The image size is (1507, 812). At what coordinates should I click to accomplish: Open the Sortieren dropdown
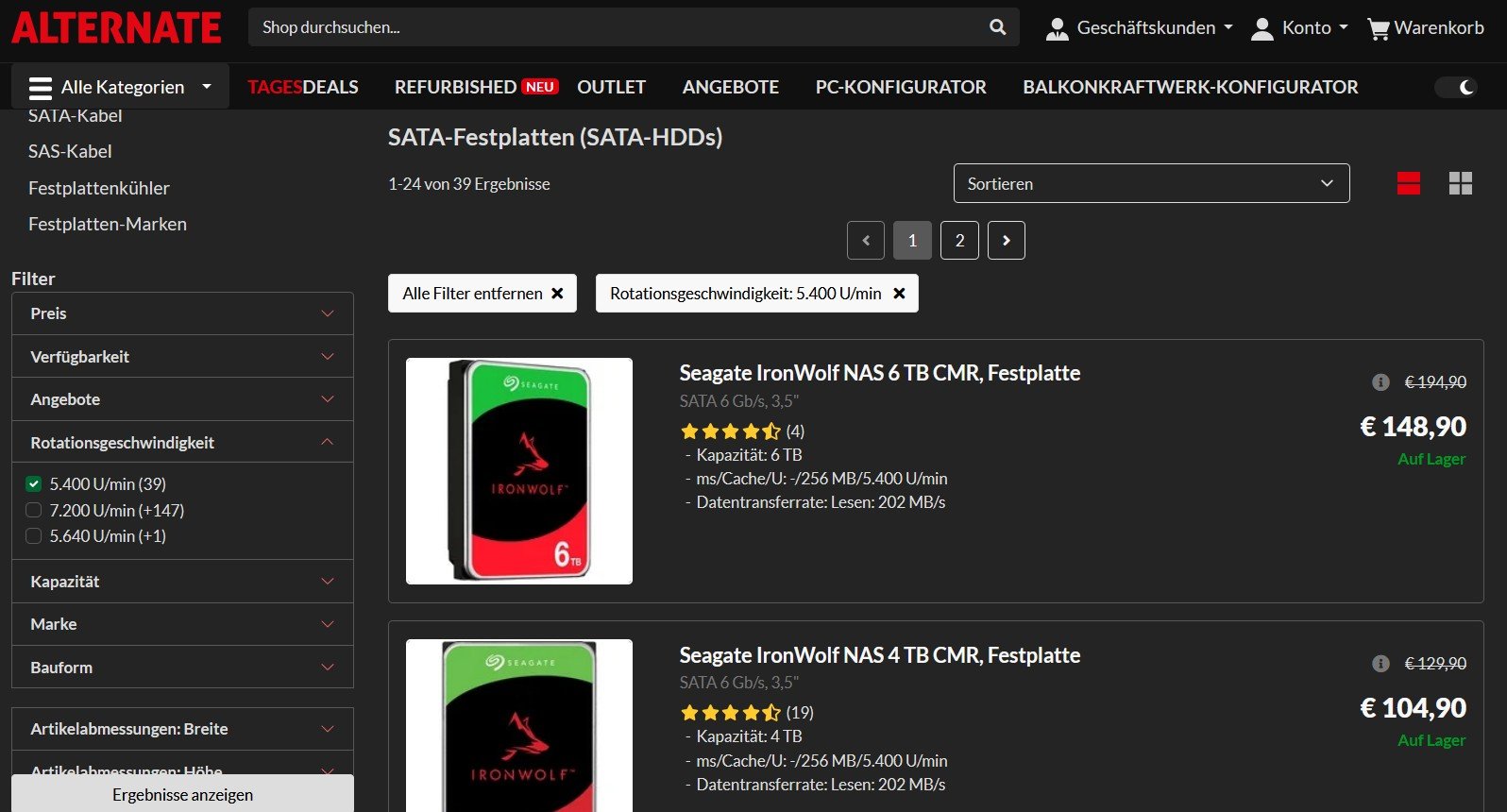coord(1151,183)
